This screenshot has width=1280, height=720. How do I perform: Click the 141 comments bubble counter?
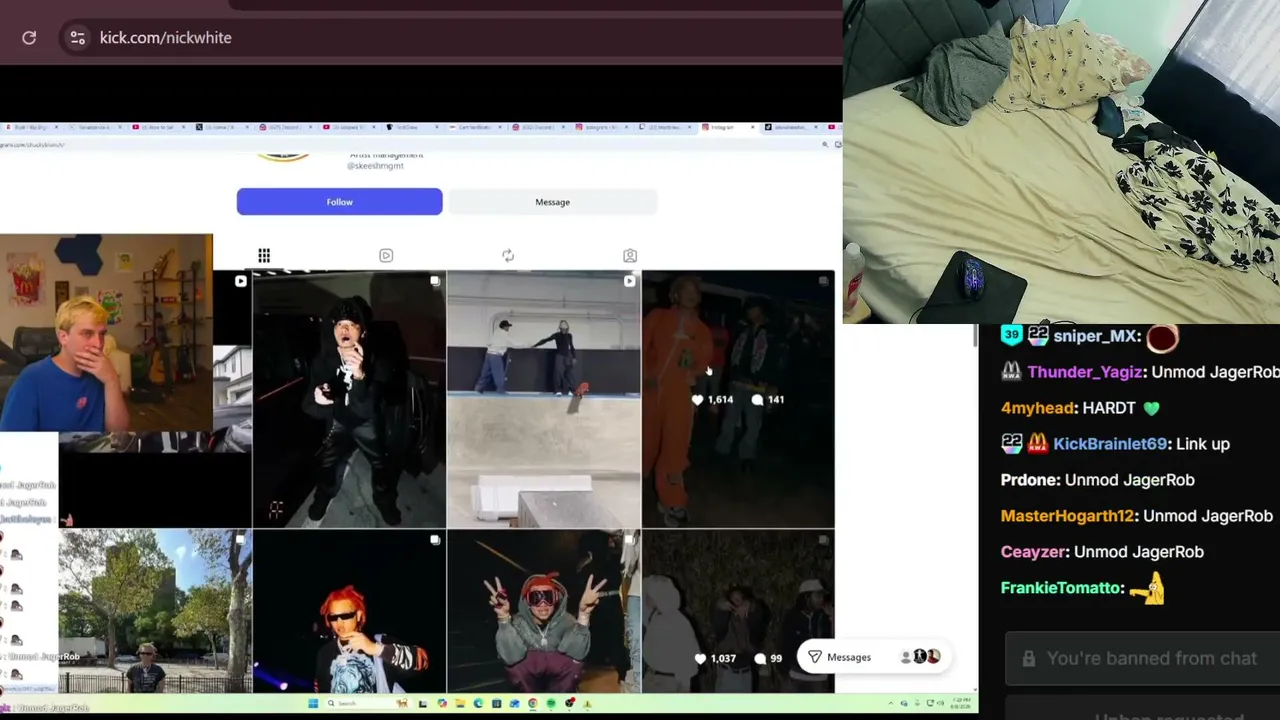[768, 400]
